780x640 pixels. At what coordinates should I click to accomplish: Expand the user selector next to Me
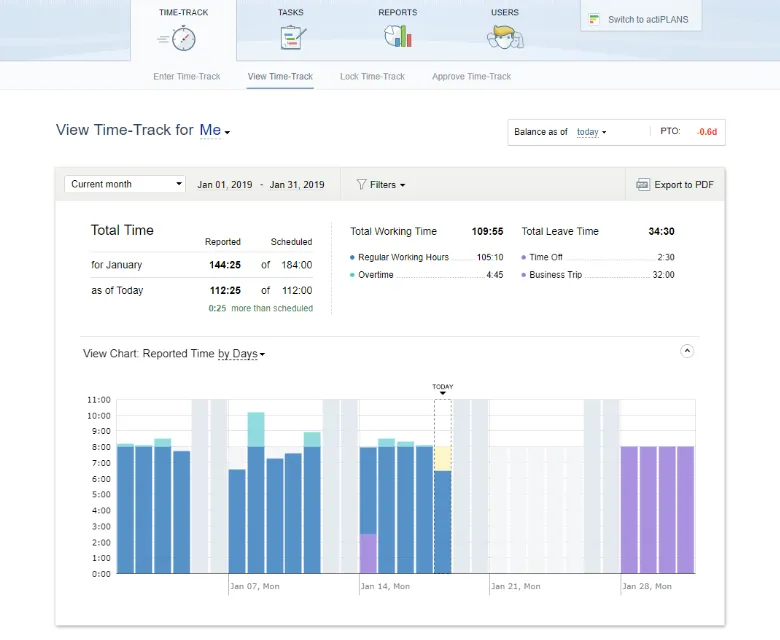click(x=227, y=132)
